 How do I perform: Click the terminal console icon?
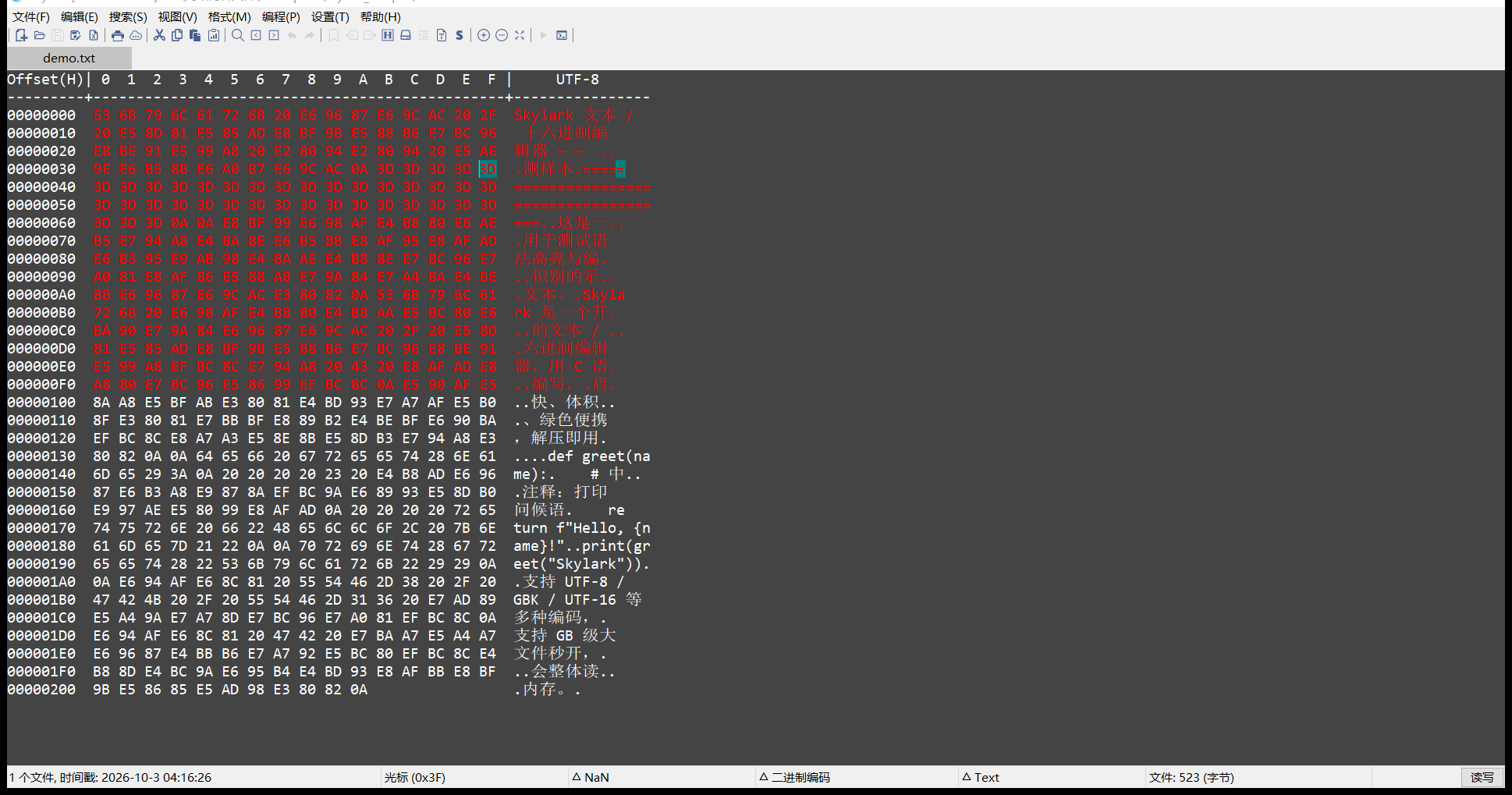pos(562,35)
